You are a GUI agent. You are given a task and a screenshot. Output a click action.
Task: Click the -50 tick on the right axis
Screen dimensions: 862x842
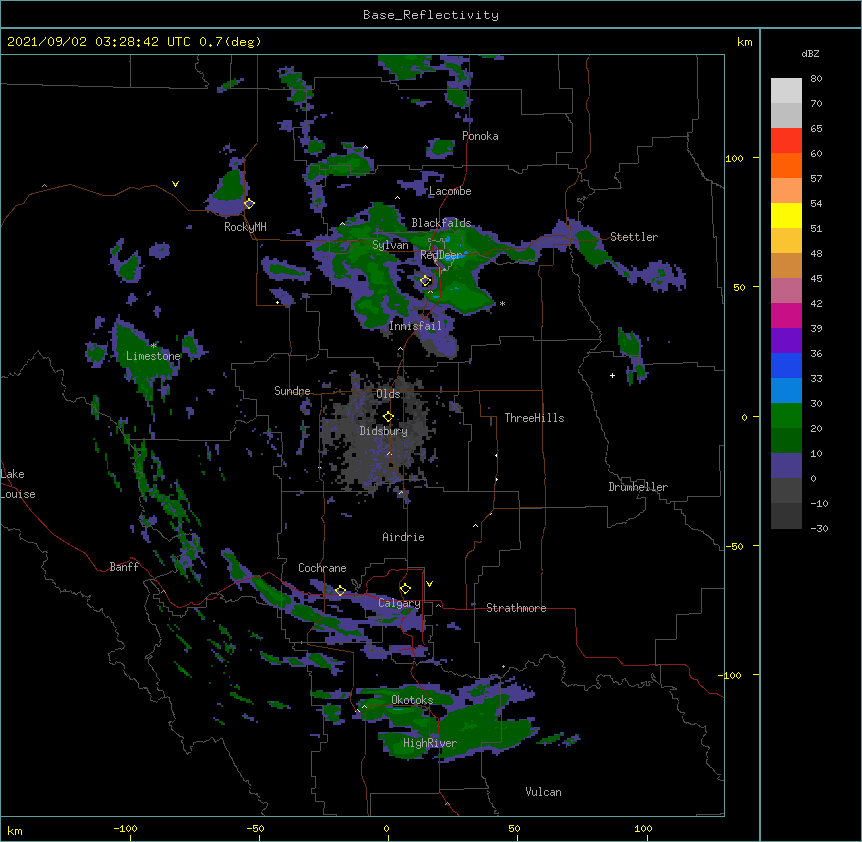click(734, 546)
